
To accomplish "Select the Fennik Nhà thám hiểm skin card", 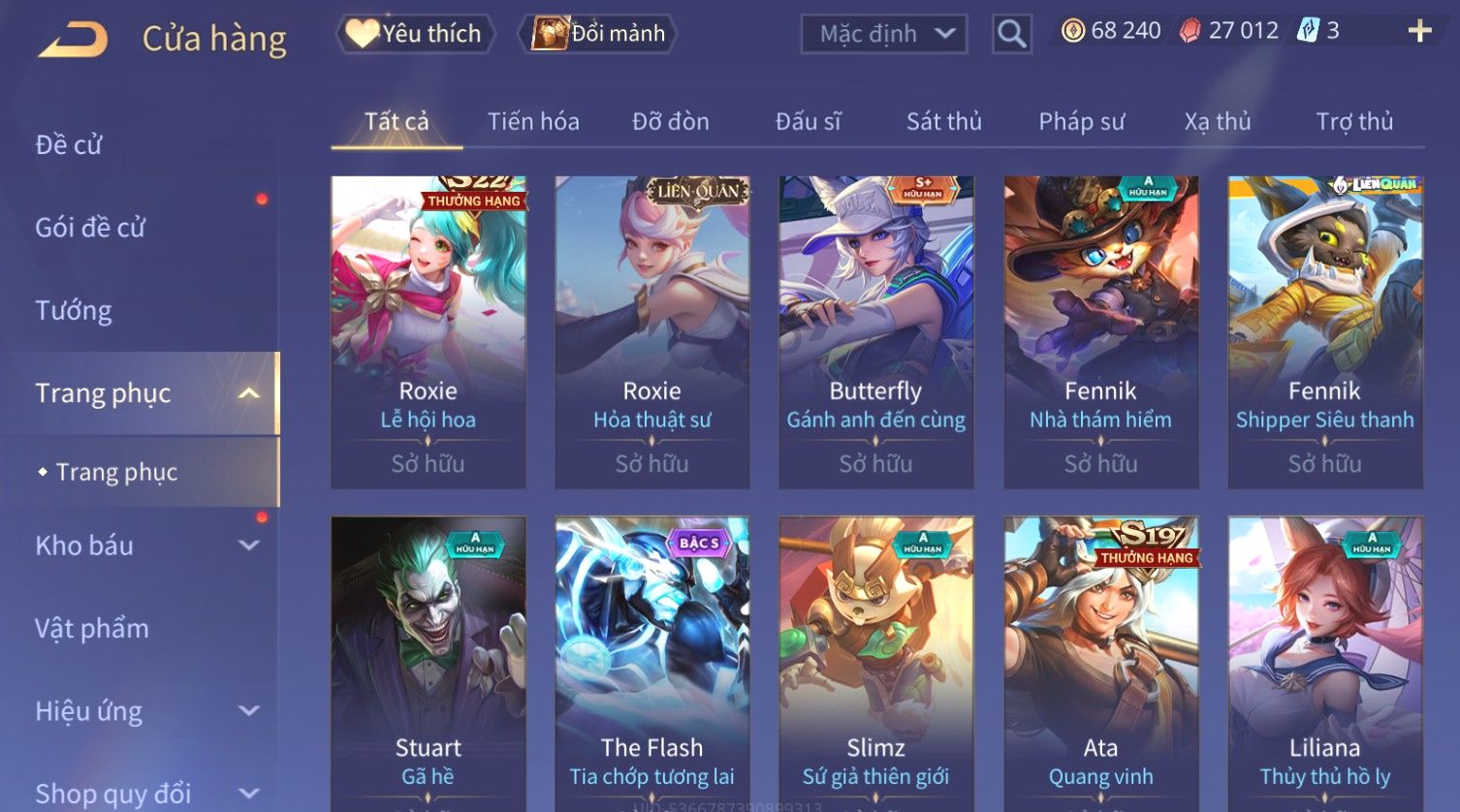I will click(x=1101, y=332).
